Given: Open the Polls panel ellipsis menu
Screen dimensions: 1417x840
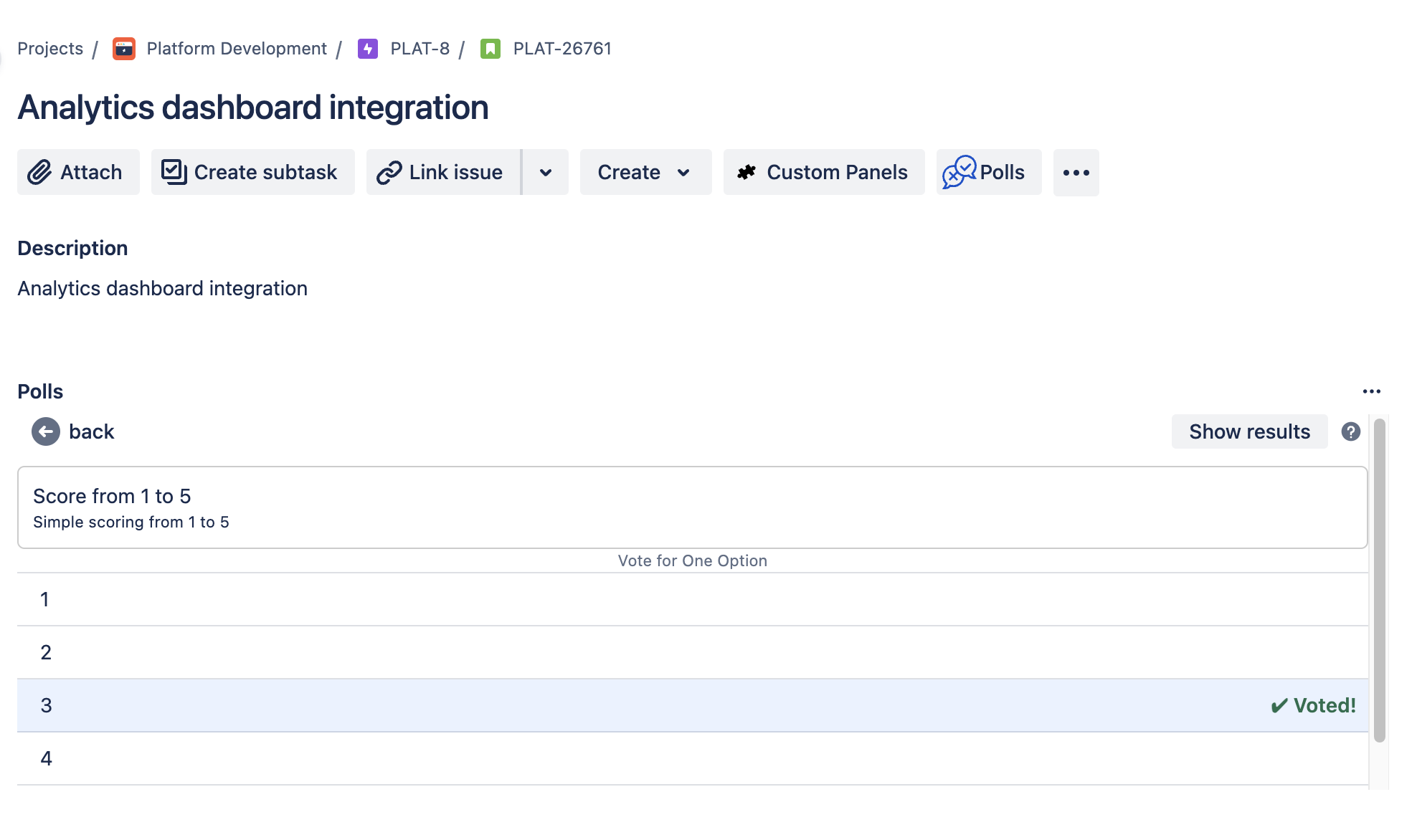Looking at the screenshot, I should [1372, 391].
